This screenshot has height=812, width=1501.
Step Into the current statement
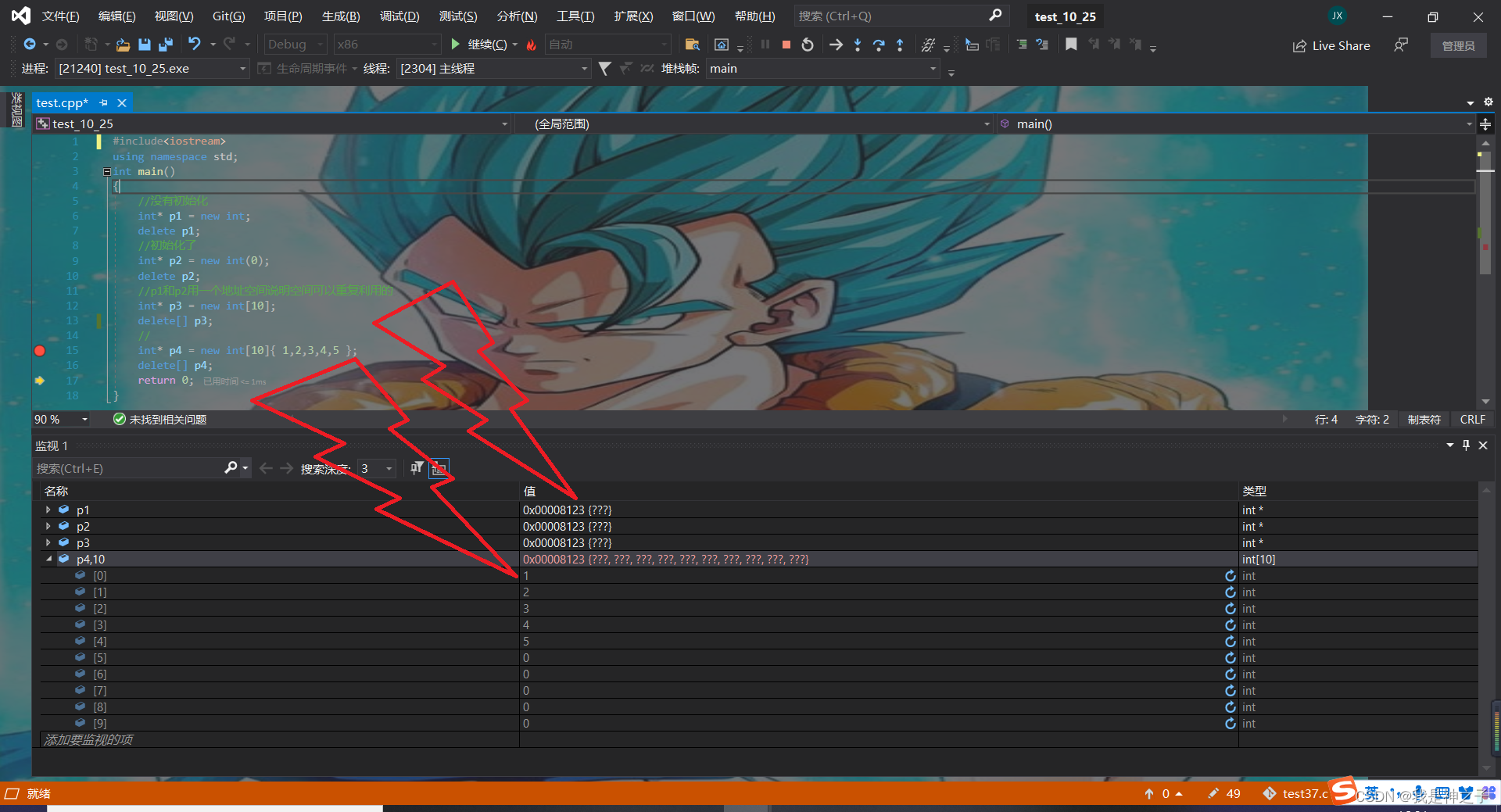click(858, 45)
